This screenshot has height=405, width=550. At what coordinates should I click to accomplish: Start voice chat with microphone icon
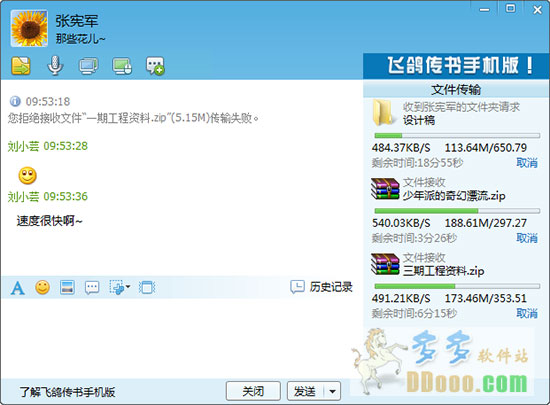pos(55,66)
